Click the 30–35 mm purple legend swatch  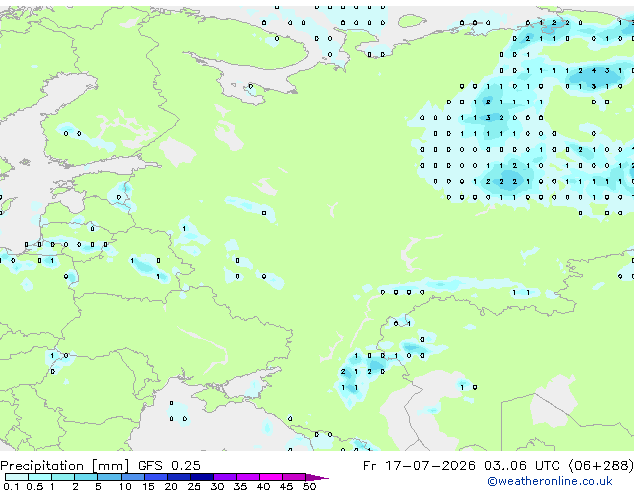(225, 477)
